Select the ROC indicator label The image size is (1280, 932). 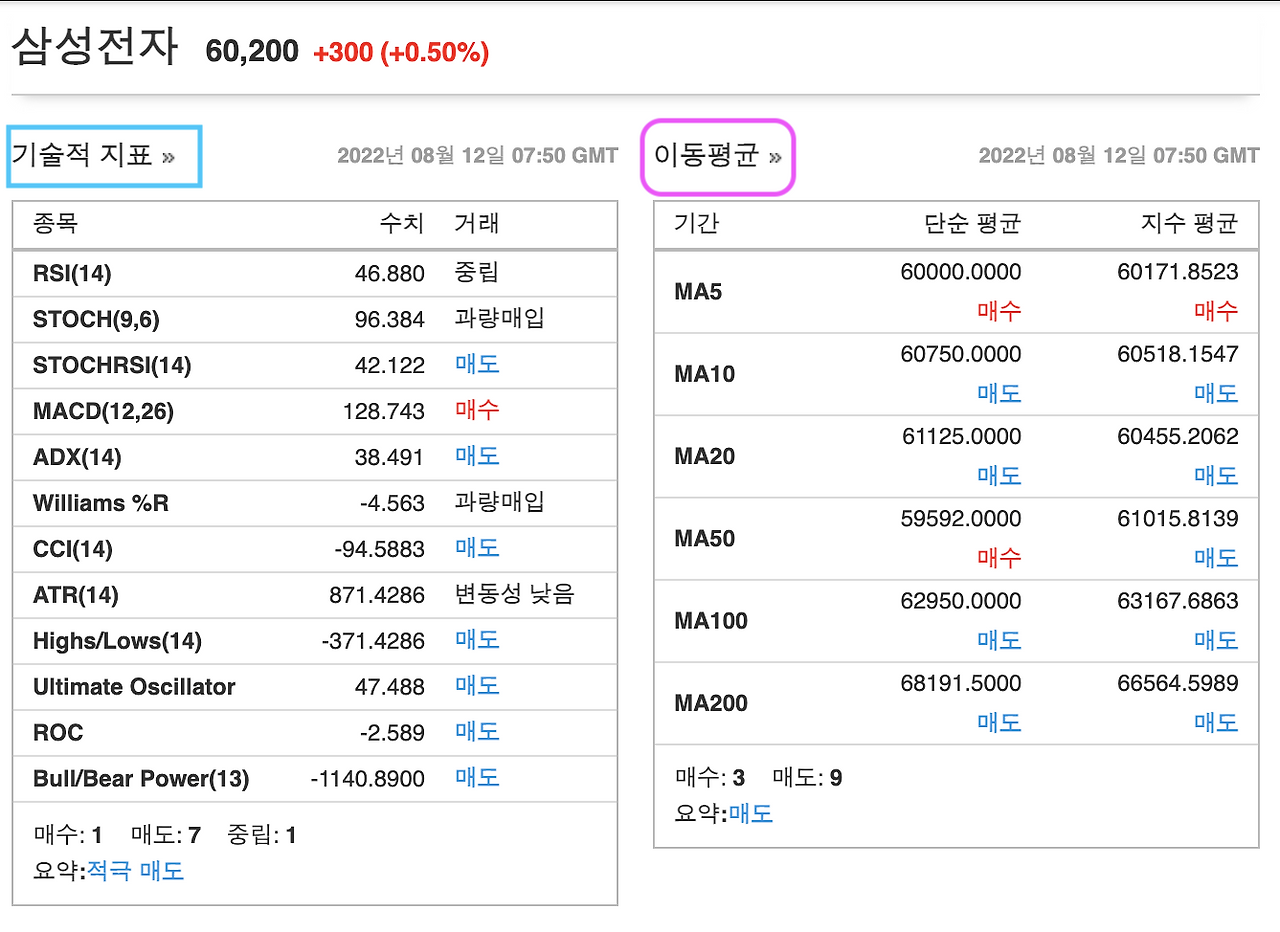(x=58, y=733)
